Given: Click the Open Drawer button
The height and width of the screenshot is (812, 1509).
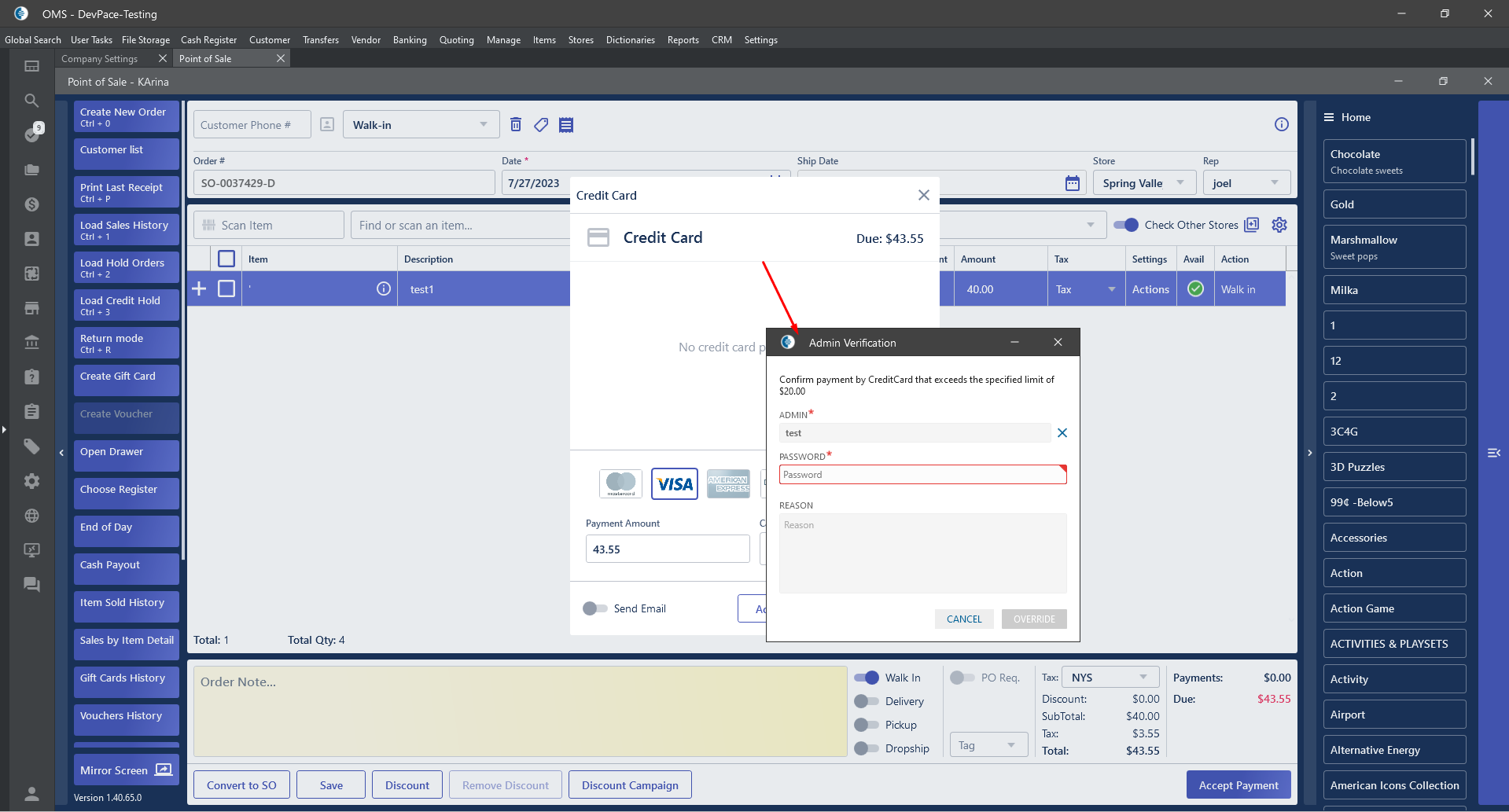Looking at the screenshot, I should pyautogui.click(x=127, y=456).
